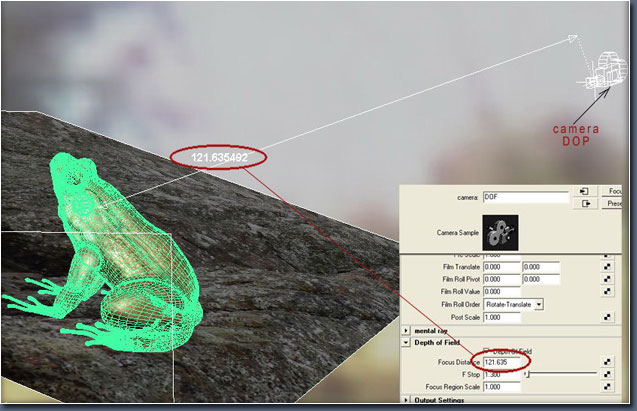Click the map button beside Focus Distance

click(x=606, y=361)
